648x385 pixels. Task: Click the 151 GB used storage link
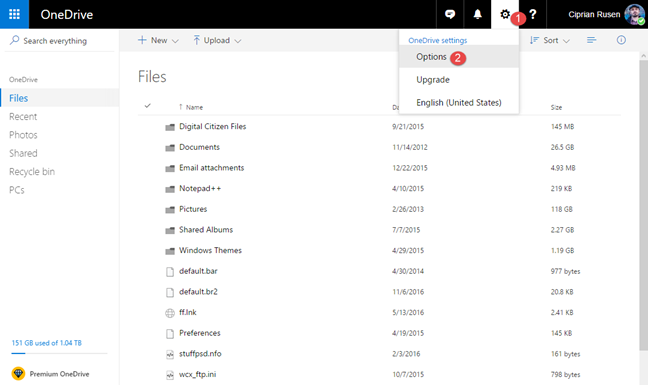(47, 343)
